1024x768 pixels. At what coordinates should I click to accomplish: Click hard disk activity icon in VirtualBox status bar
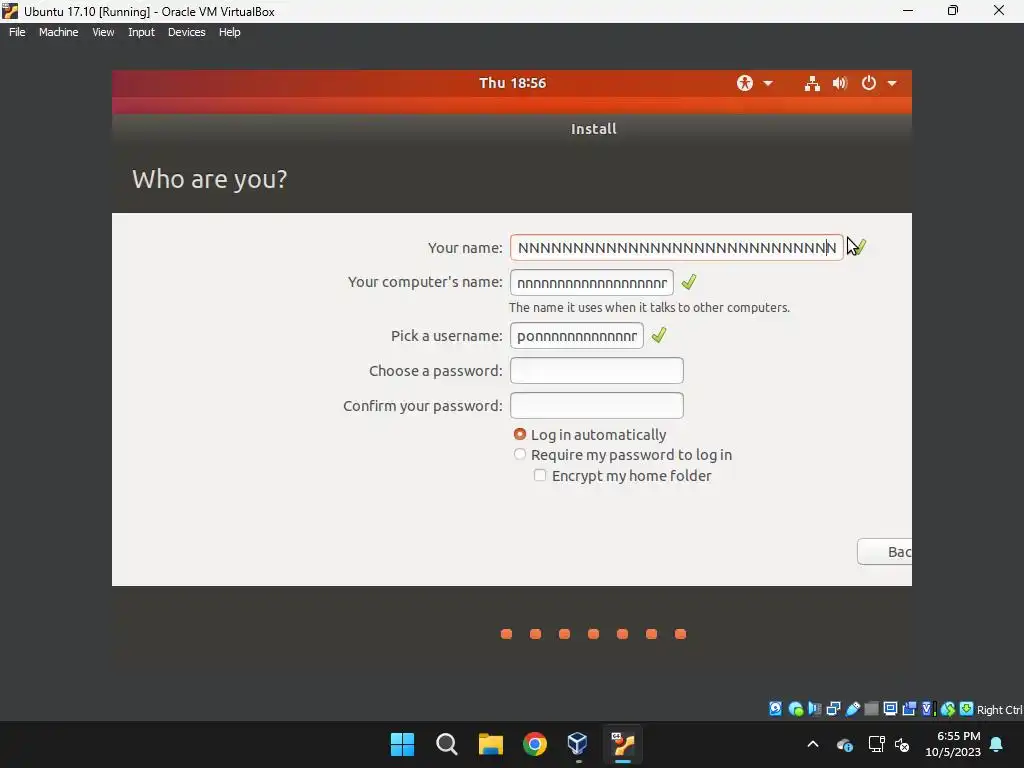point(775,709)
